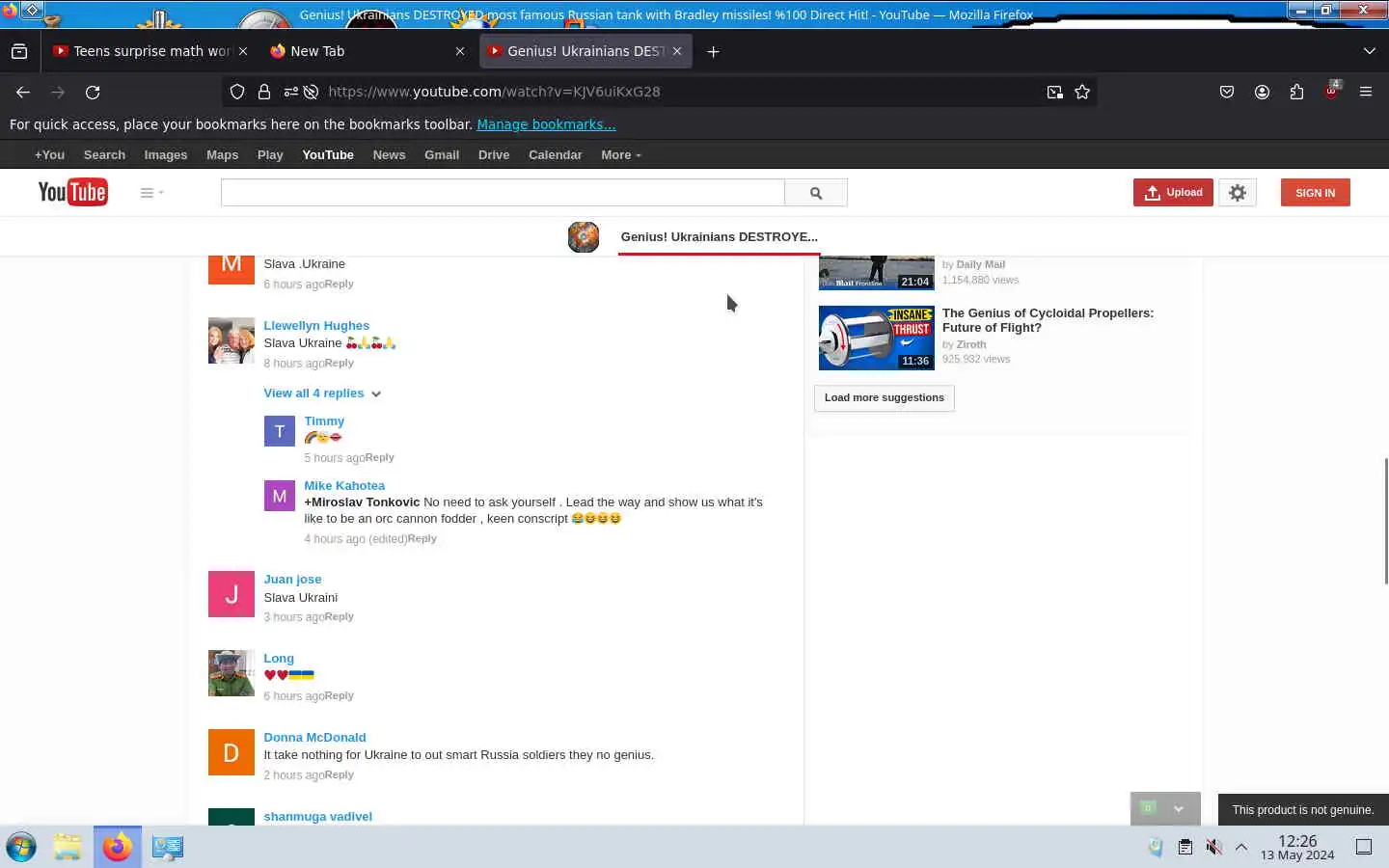Open YouTube guide menu dropdown
Screen dimensions: 1389x868
[x=151, y=192]
